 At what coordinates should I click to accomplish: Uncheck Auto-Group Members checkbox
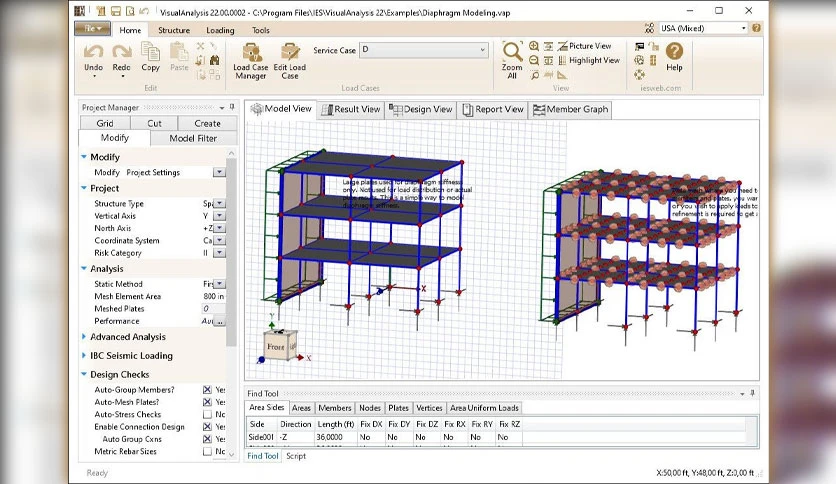[x=207, y=390]
